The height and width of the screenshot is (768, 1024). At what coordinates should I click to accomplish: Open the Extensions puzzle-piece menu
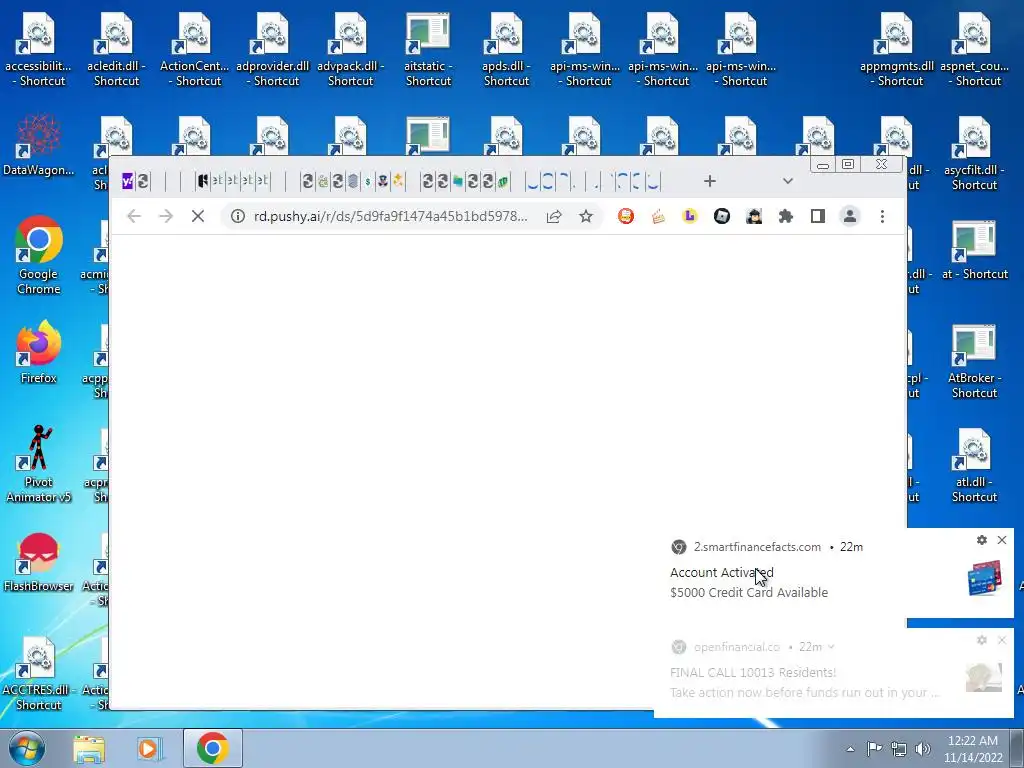(786, 216)
